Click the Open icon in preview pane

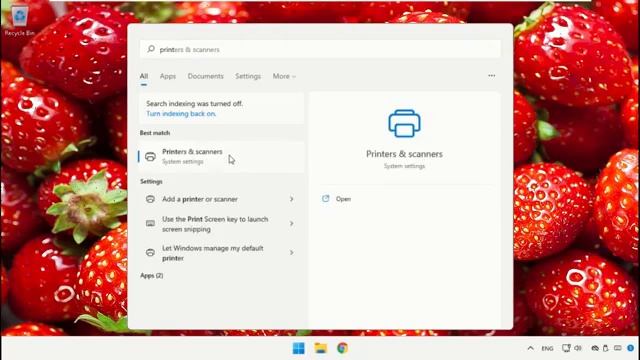point(325,199)
